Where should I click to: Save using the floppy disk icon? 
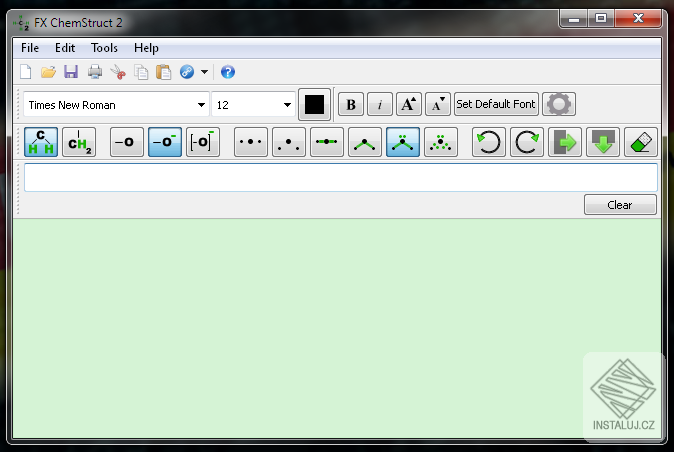71,72
